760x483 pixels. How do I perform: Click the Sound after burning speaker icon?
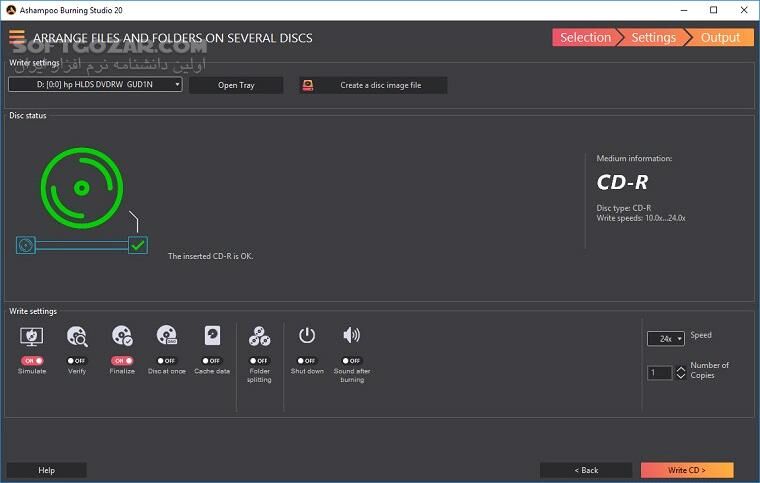point(351,336)
